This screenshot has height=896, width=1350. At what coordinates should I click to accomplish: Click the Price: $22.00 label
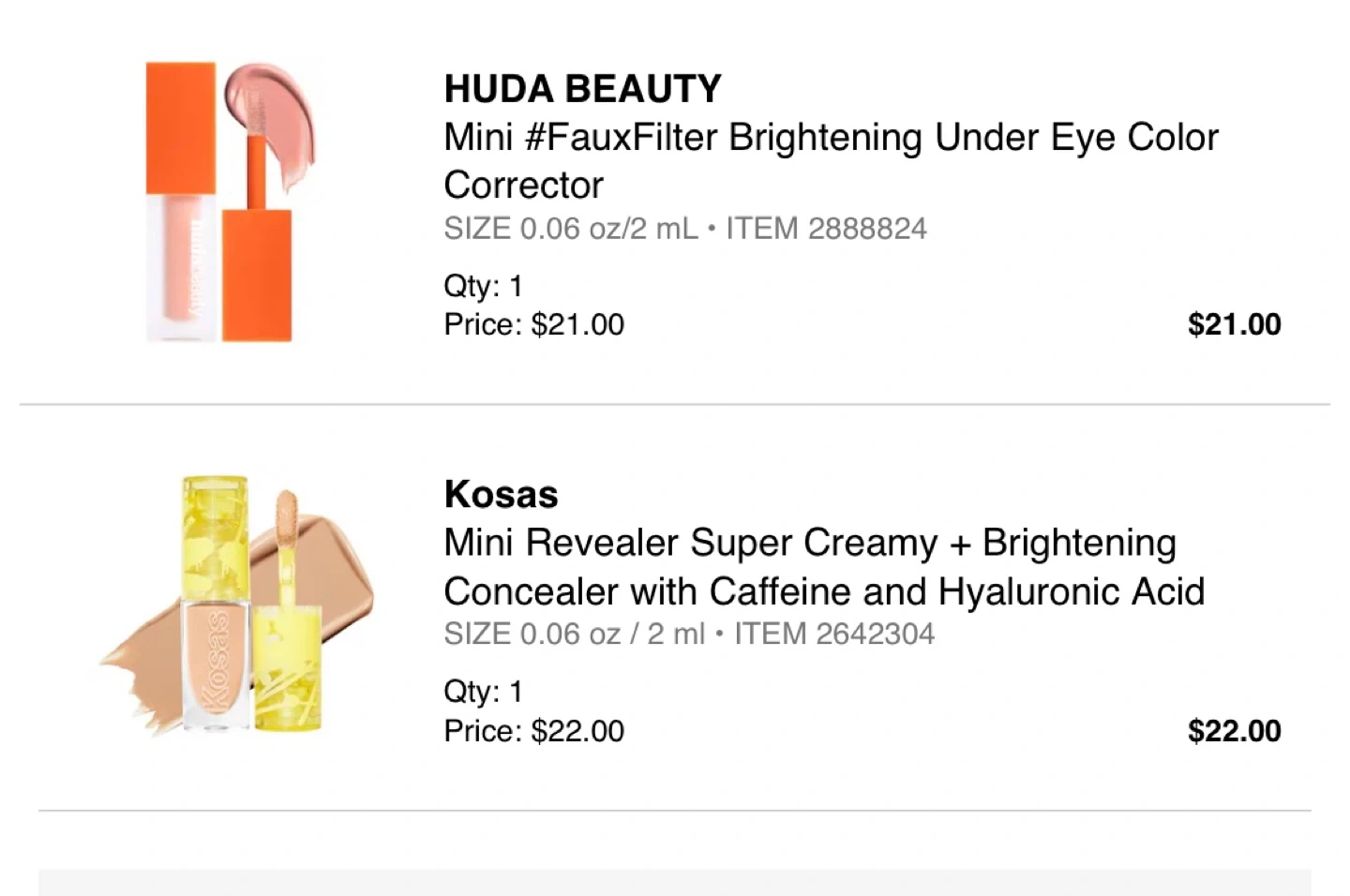tap(533, 731)
